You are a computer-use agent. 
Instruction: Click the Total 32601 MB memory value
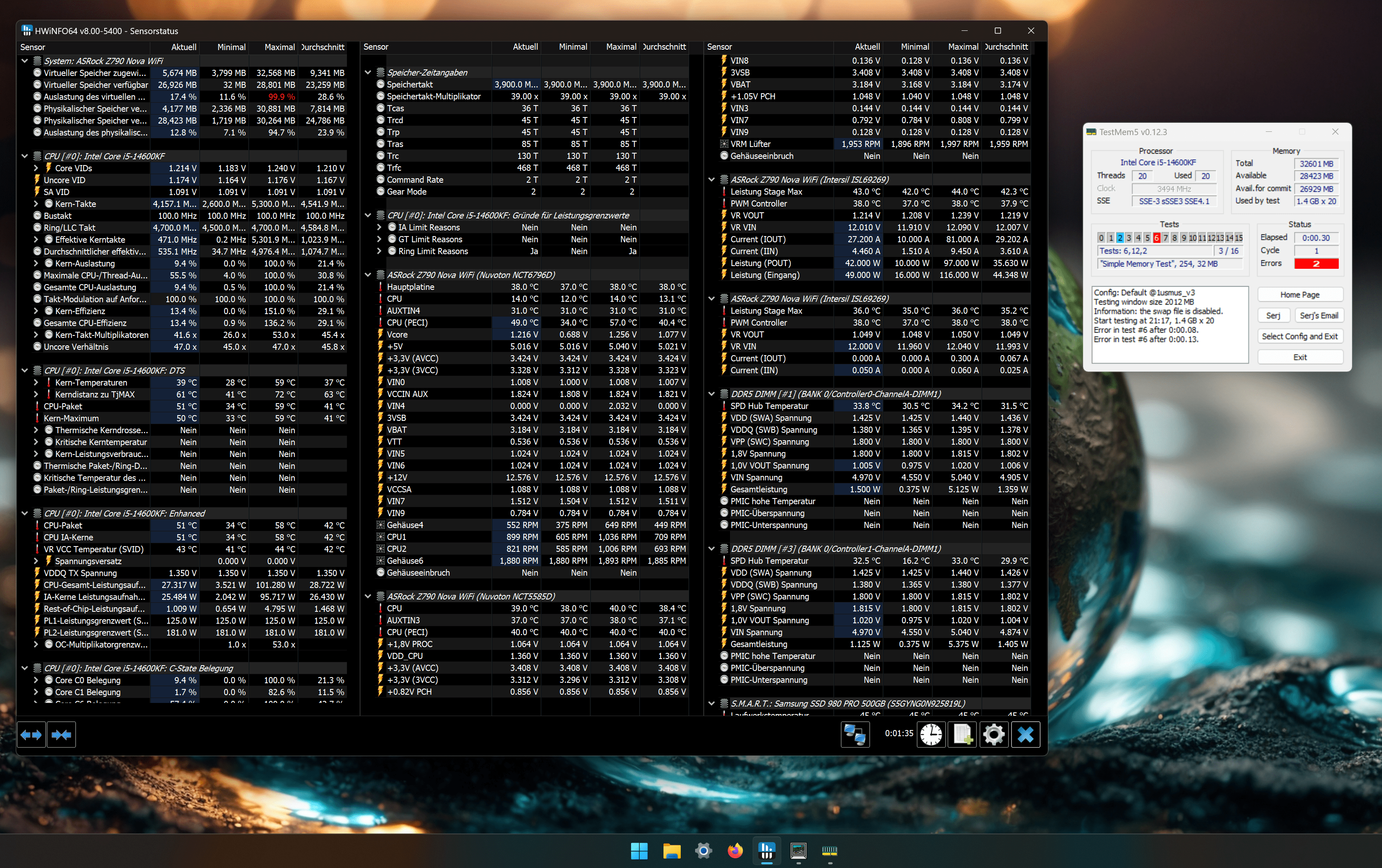click(x=1317, y=163)
